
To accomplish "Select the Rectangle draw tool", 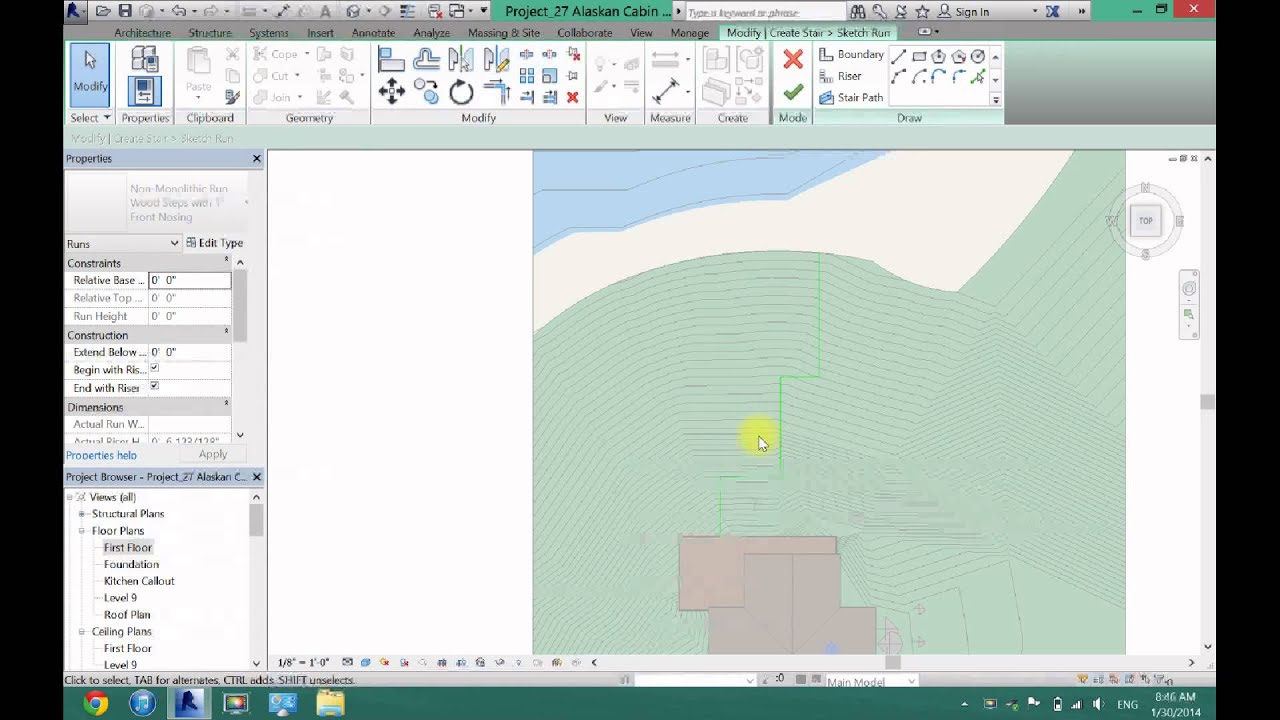I will pos(919,56).
